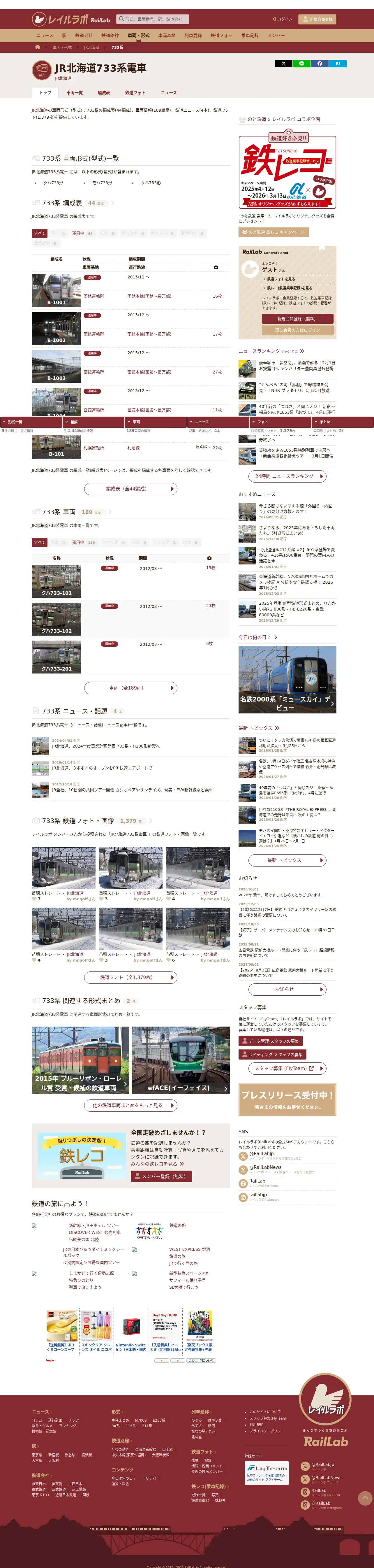Image resolution: width=374 pixels, height=1568 pixels.
Task: Open クハ733-101 car thumbnail
Action: tap(57, 581)
